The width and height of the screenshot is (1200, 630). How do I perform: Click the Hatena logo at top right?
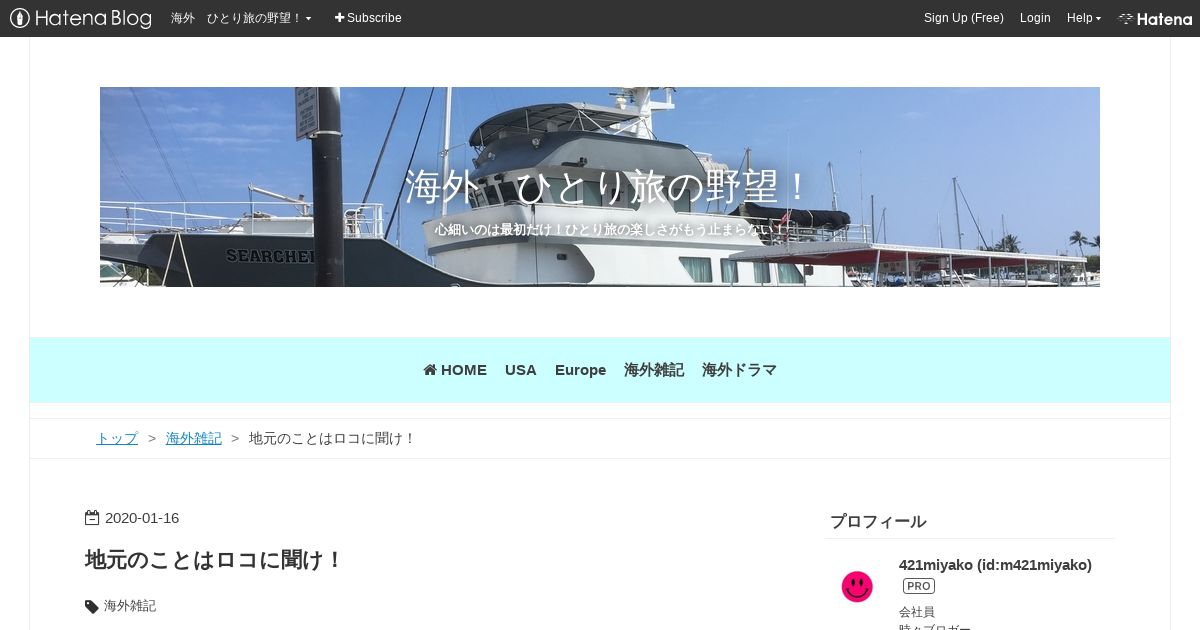[x=1155, y=19]
